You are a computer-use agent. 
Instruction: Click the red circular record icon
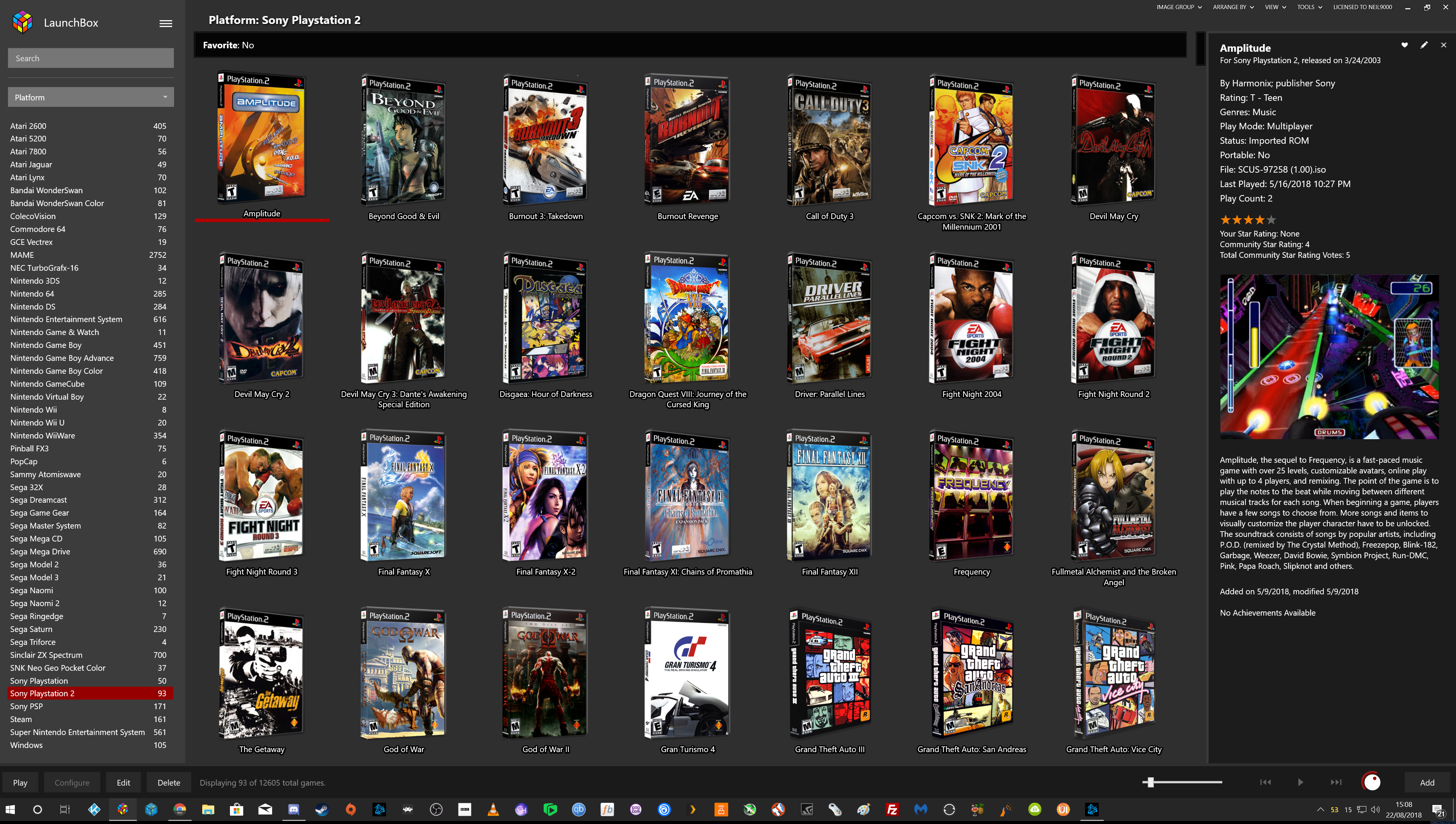pyautogui.click(x=1371, y=782)
